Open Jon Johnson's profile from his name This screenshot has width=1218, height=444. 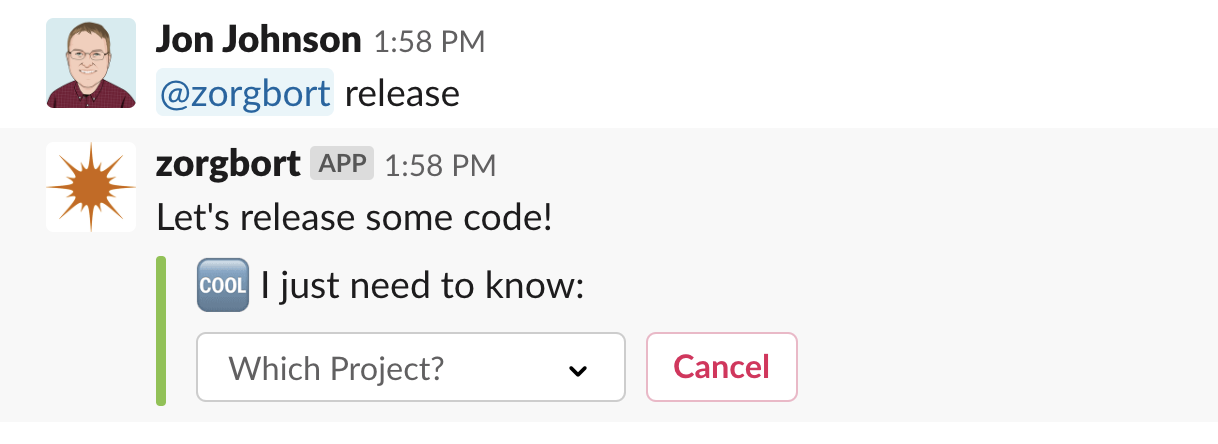click(x=258, y=41)
